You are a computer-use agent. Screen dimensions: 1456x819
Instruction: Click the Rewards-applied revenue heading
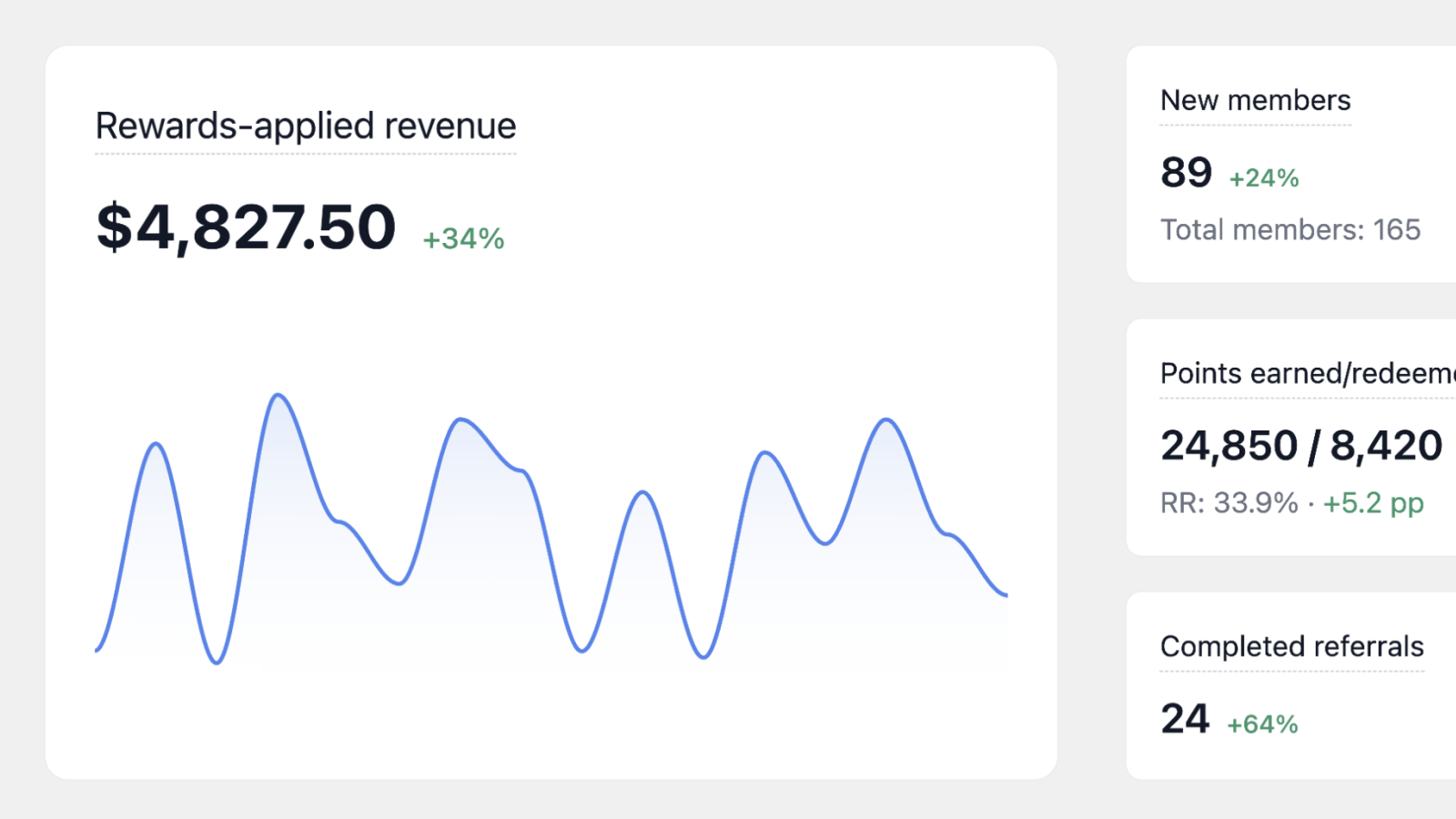coord(306,126)
